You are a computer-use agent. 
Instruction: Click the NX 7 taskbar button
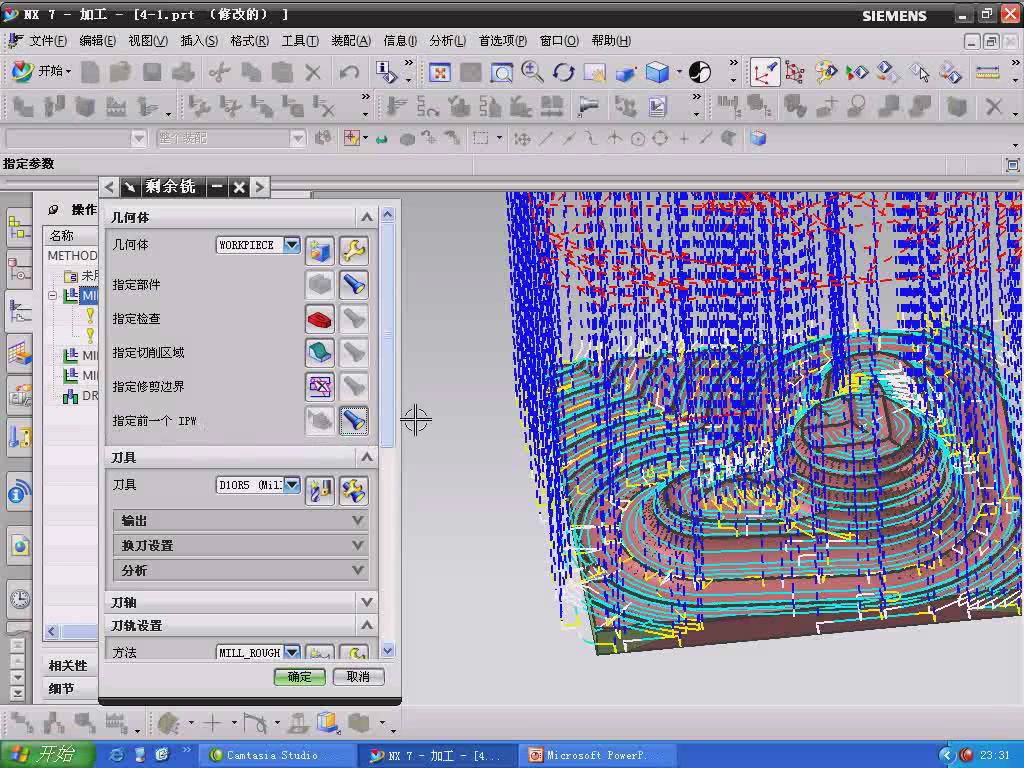coord(438,755)
